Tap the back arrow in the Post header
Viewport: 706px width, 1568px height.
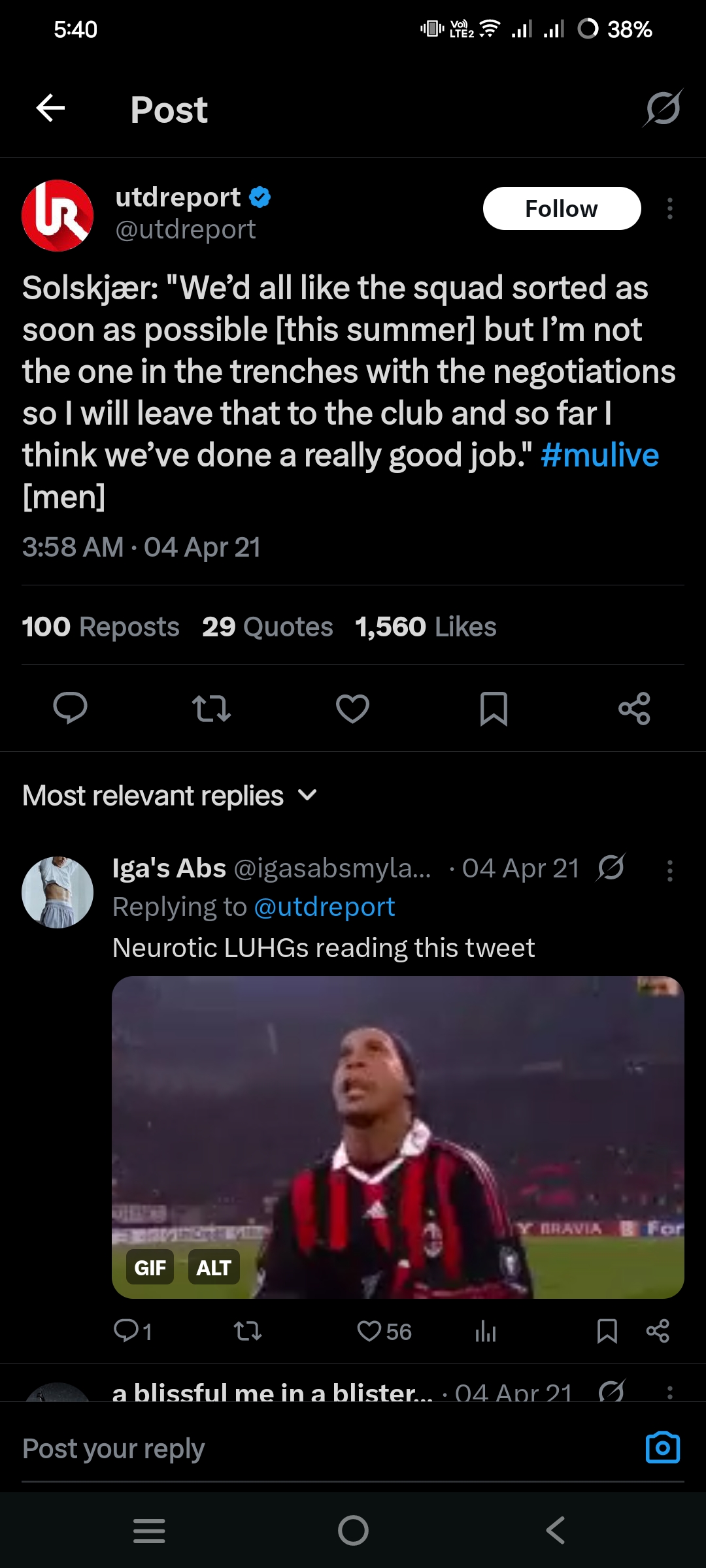(x=50, y=108)
